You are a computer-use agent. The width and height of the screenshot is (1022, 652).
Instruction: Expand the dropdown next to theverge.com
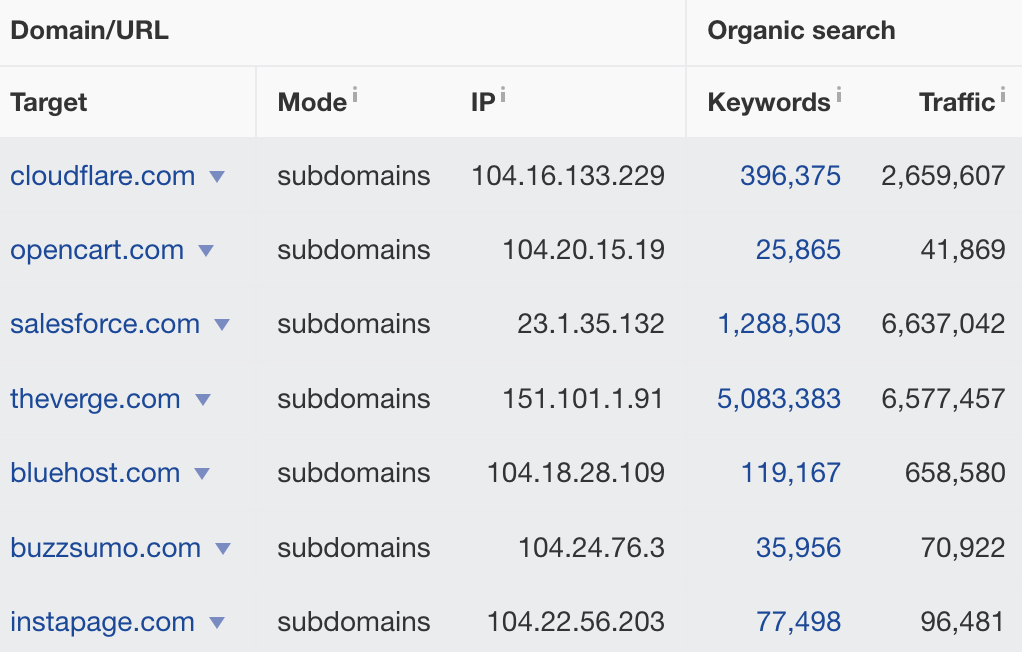[202, 399]
